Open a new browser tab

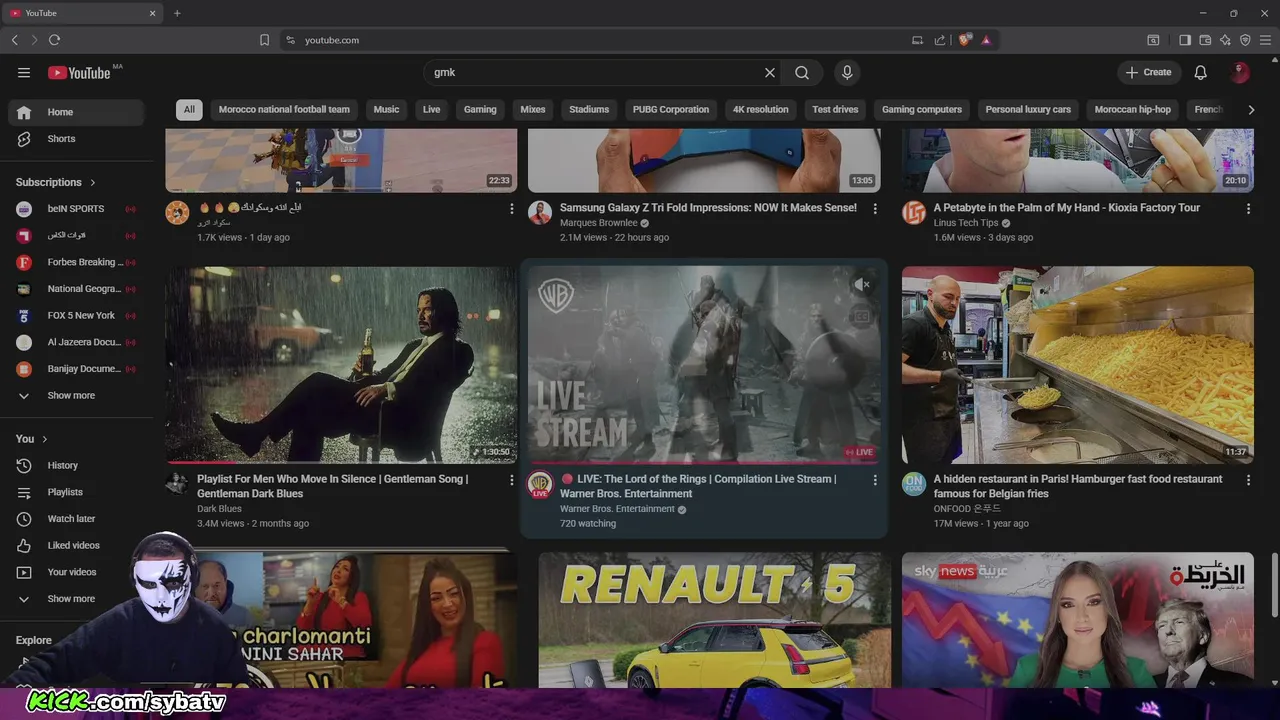pos(177,13)
